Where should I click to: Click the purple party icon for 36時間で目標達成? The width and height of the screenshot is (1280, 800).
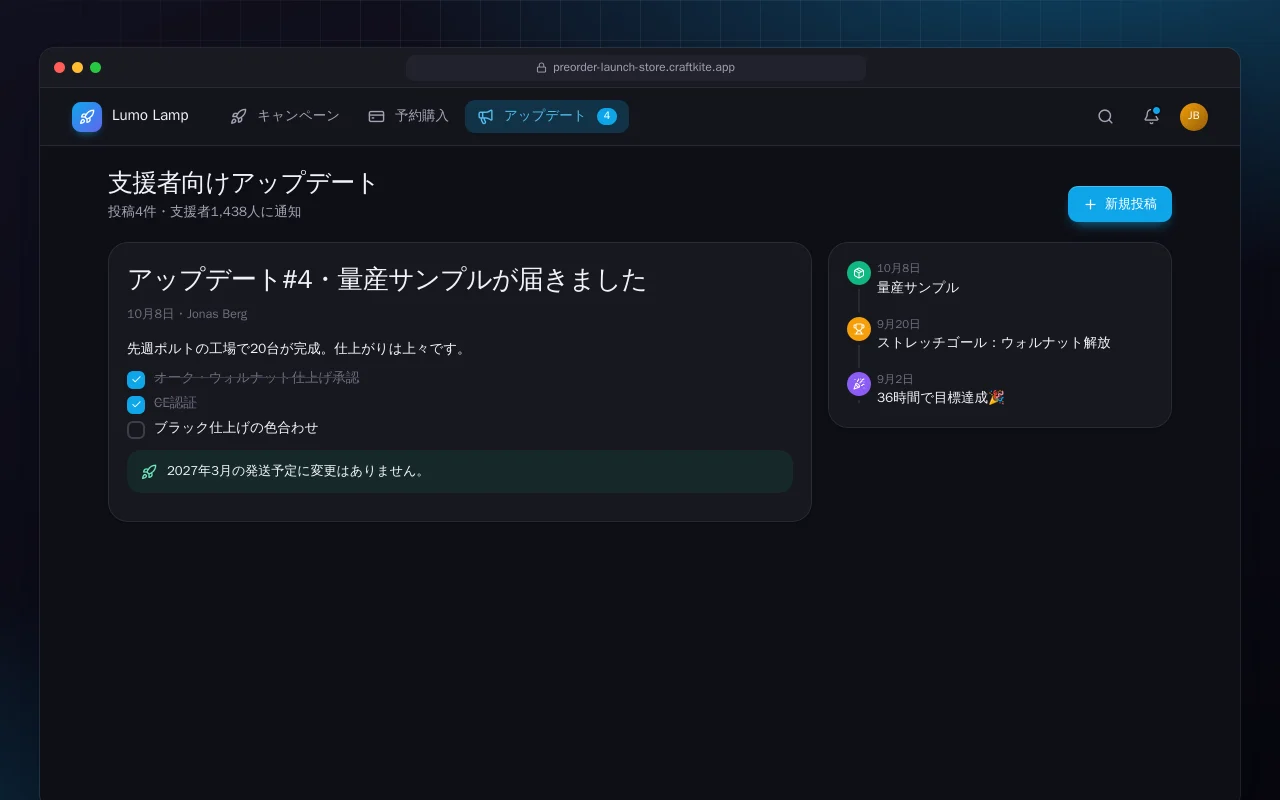[x=859, y=384]
